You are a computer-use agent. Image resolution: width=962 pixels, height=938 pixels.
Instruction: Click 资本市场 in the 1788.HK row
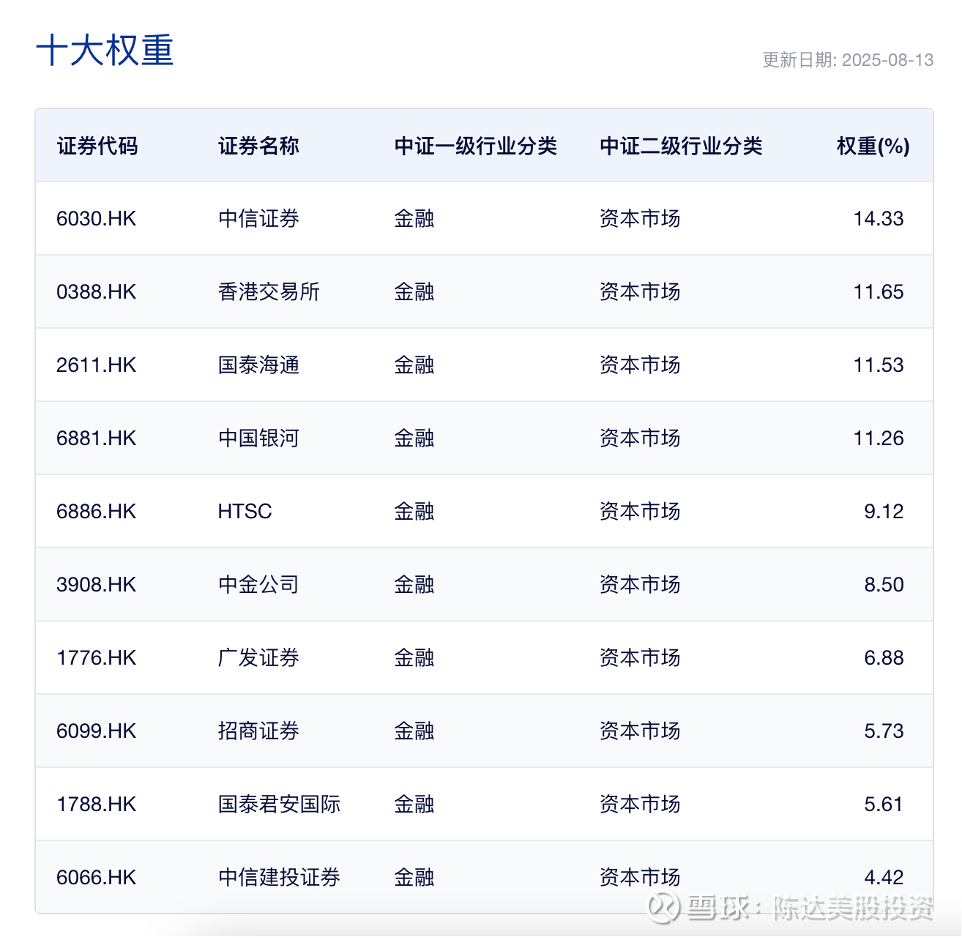[x=640, y=804]
